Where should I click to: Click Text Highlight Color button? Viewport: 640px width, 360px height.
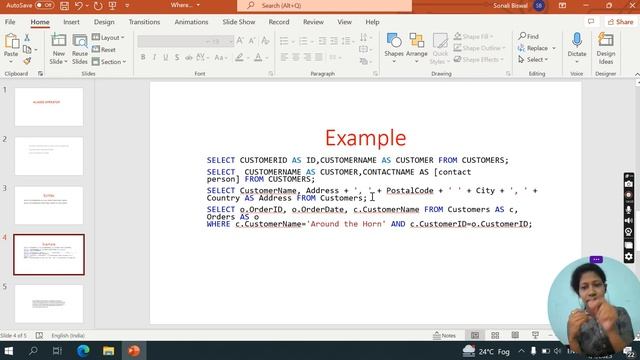[x=239, y=58]
